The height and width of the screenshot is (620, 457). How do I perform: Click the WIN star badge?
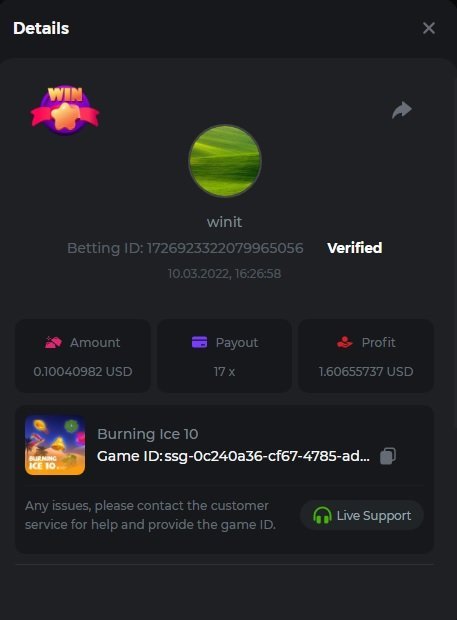(x=65, y=110)
